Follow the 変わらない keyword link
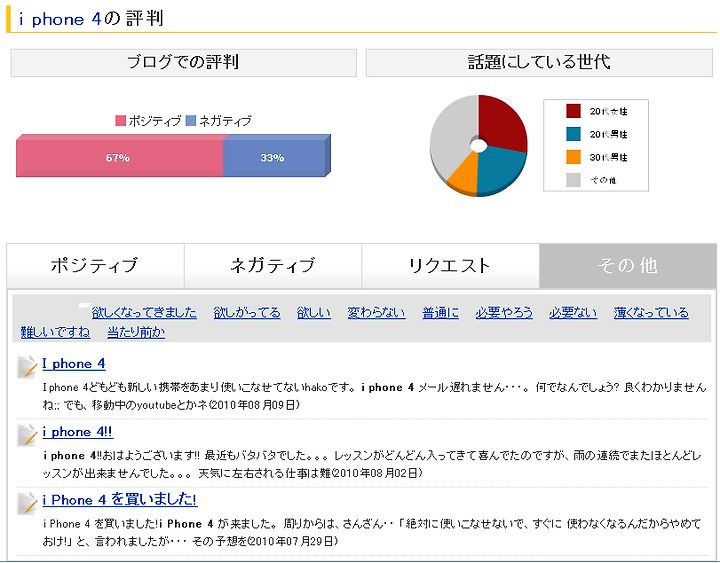 point(376,313)
